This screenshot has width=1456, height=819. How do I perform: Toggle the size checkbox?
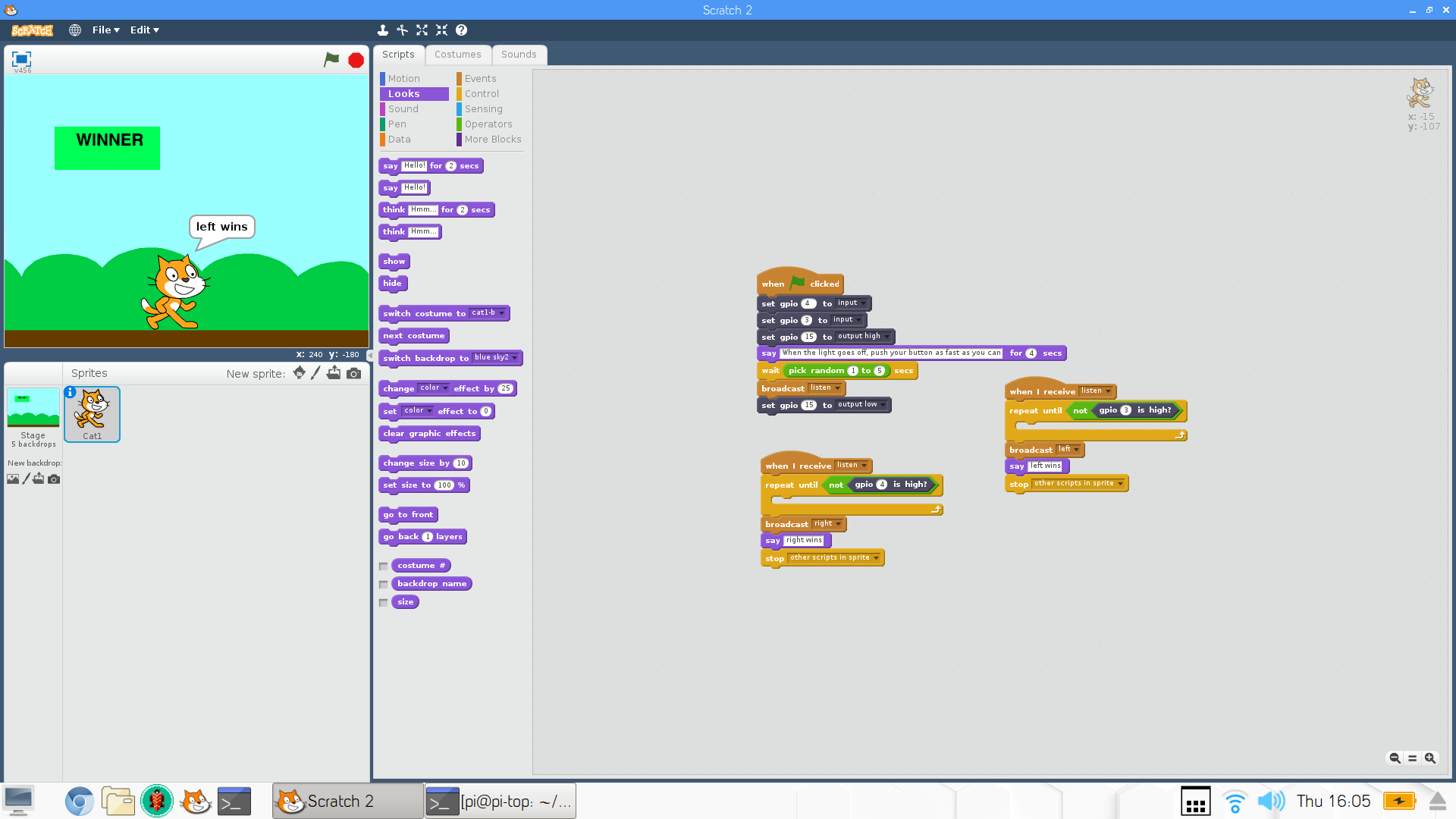(384, 601)
